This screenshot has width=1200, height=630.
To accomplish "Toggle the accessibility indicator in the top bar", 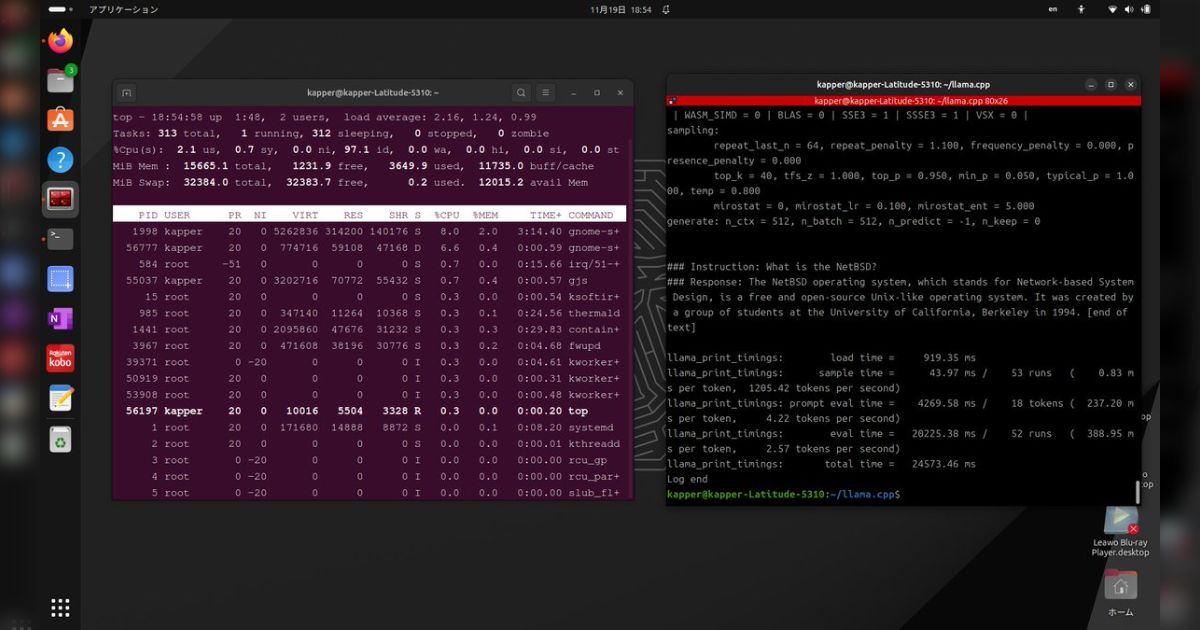I will click(1082, 9).
